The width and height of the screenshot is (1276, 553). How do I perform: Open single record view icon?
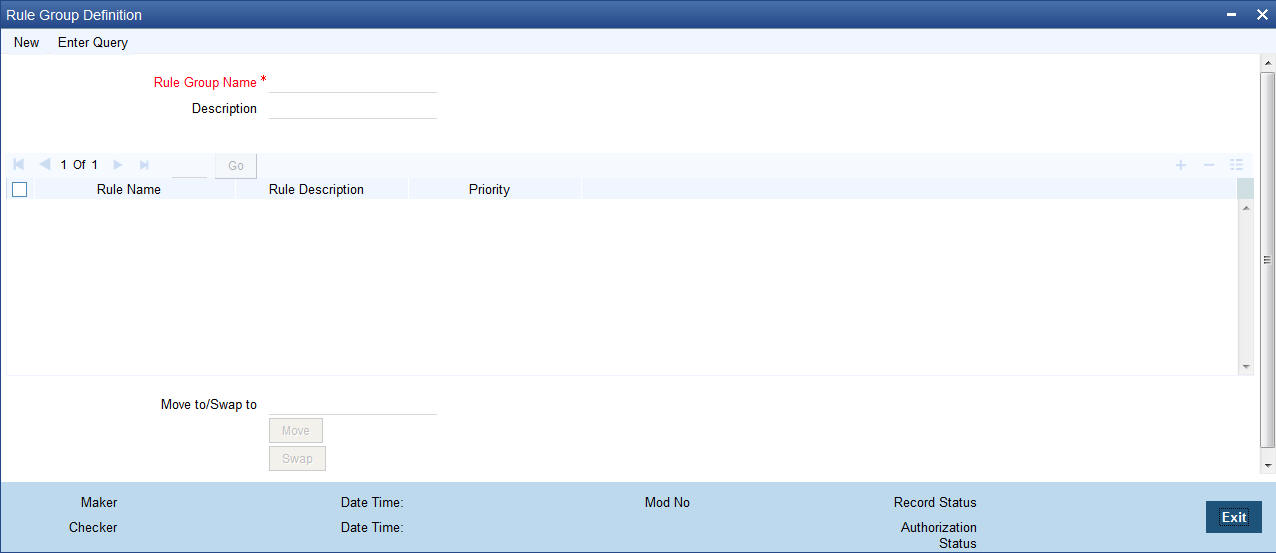(x=1236, y=164)
